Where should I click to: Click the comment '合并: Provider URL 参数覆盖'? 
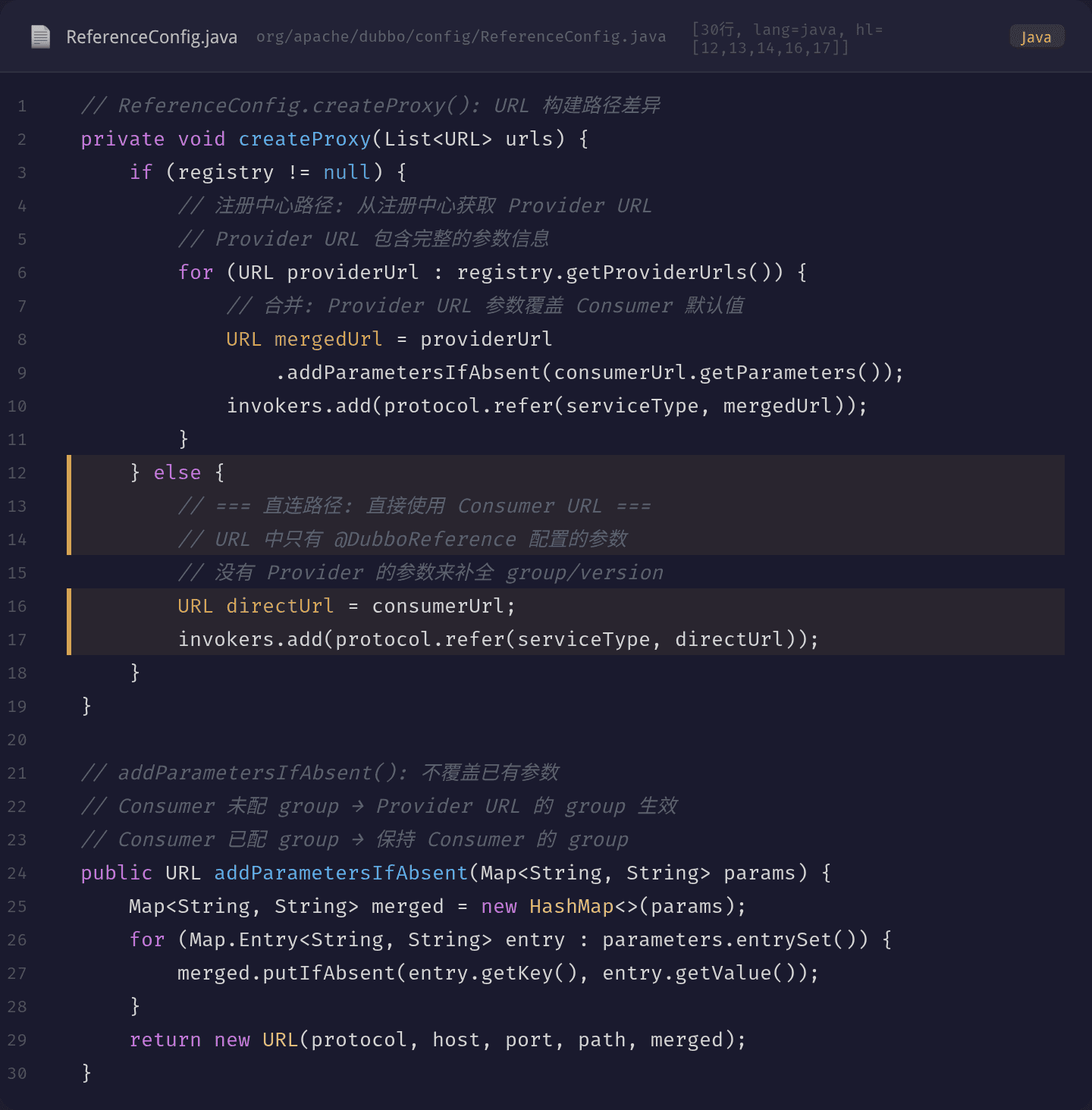click(x=485, y=306)
